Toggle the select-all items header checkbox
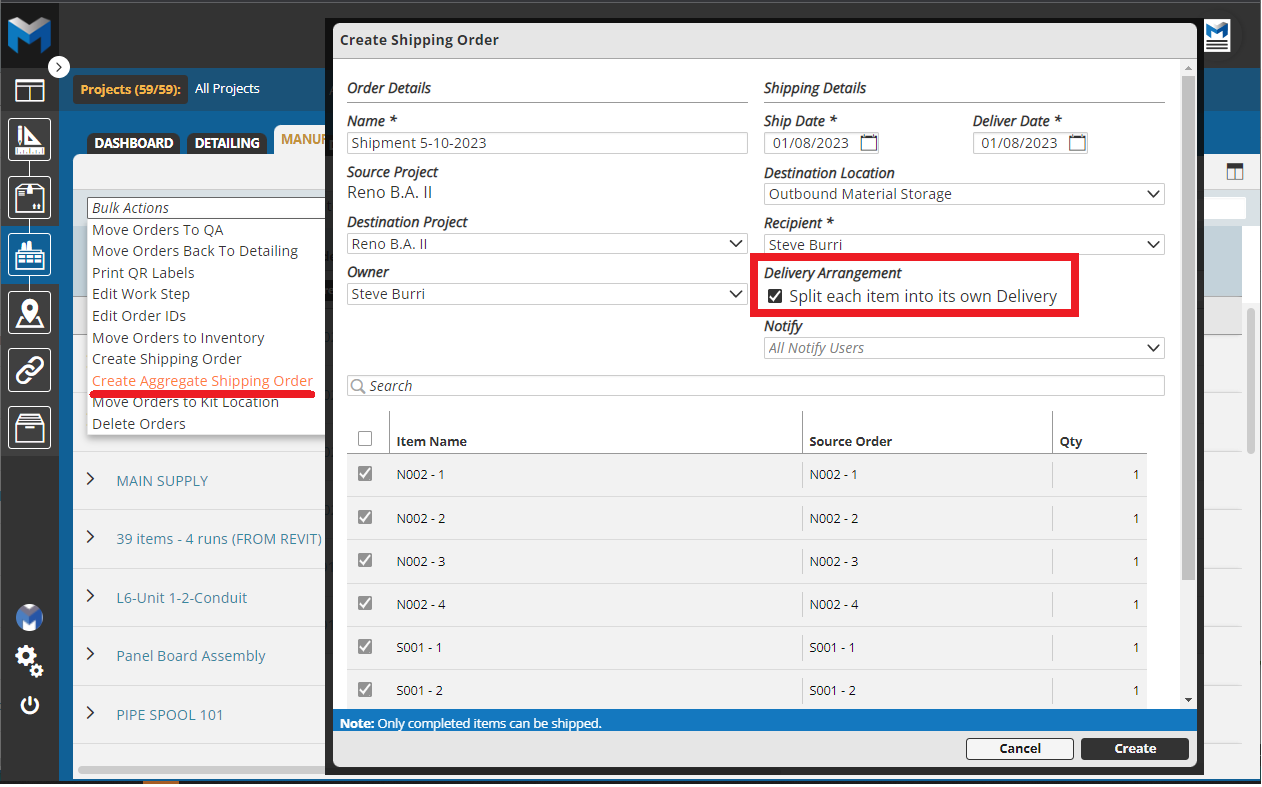This screenshot has width=1262, height=787. pos(365,439)
